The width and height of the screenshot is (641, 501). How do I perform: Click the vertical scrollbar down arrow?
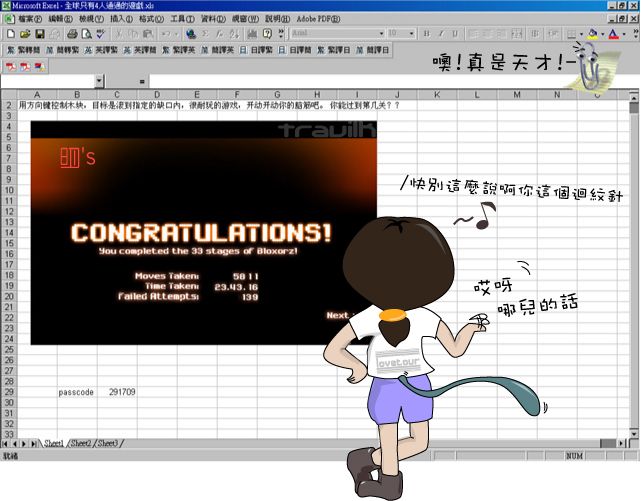pyautogui.click(x=634, y=434)
